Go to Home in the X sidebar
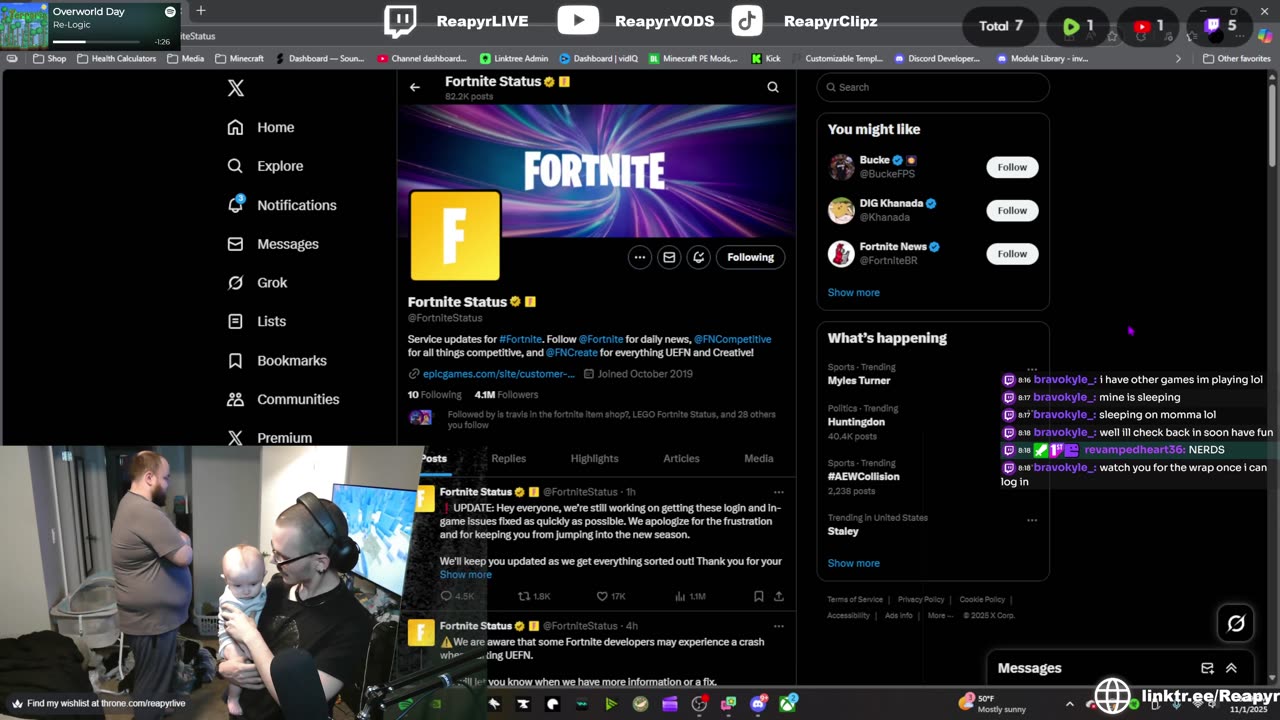 point(260,127)
